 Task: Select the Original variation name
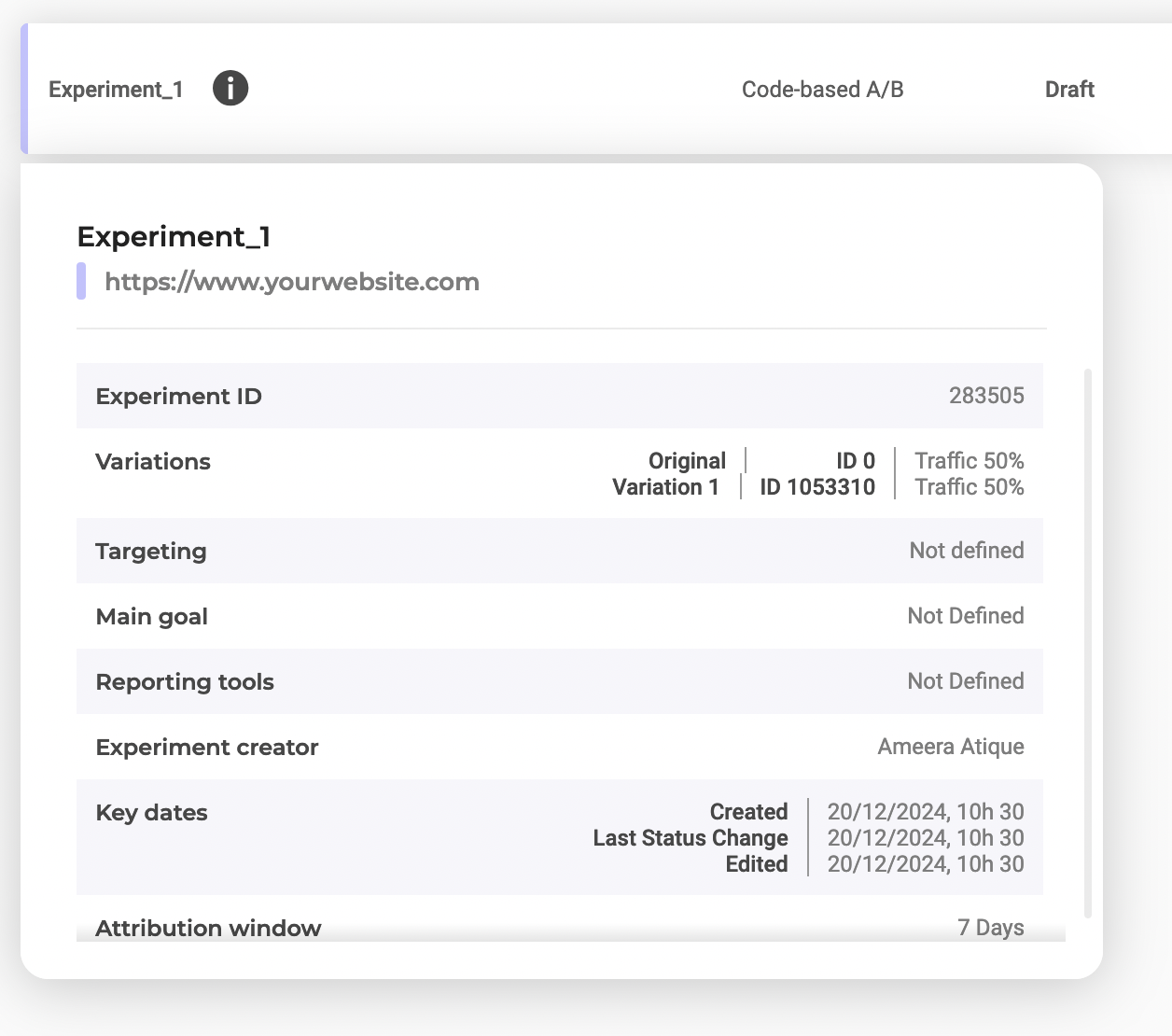point(687,461)
